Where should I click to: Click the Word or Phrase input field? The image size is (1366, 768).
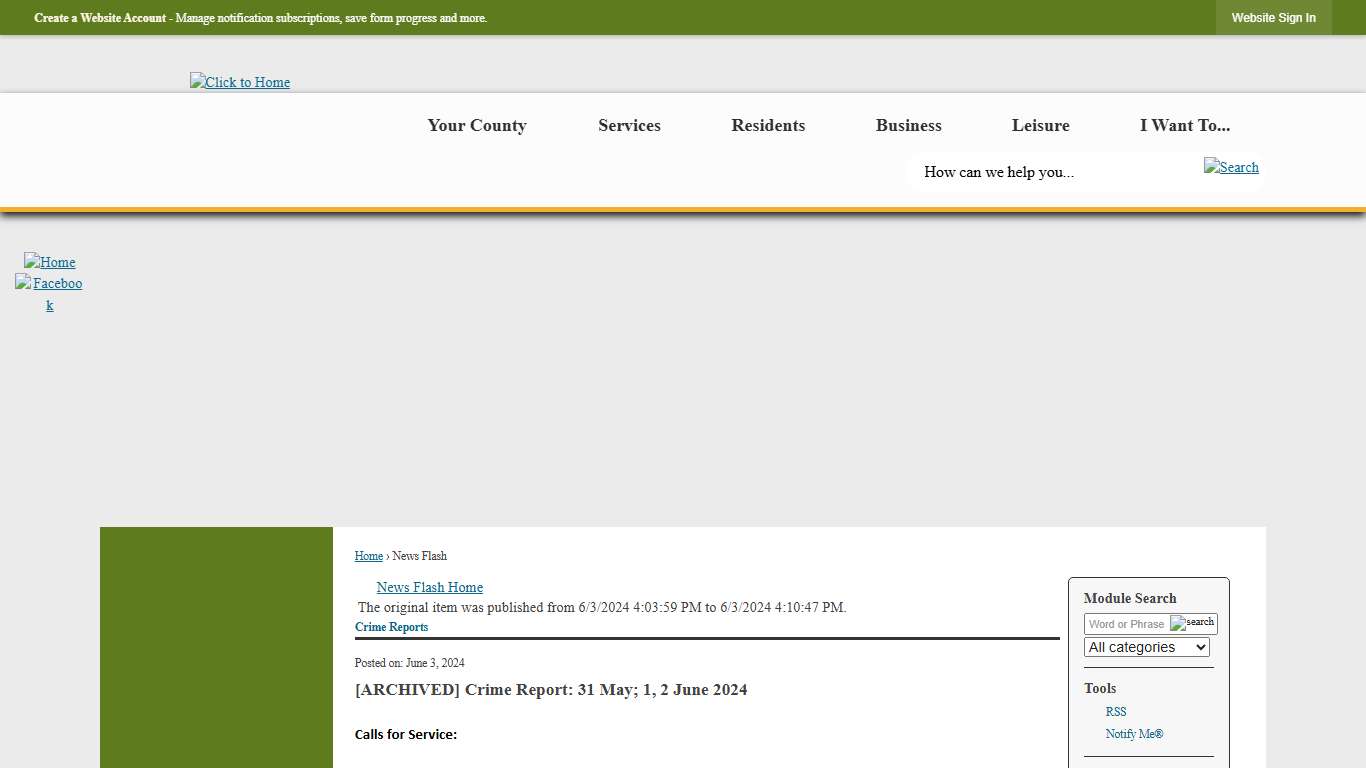coord(1126,624)
